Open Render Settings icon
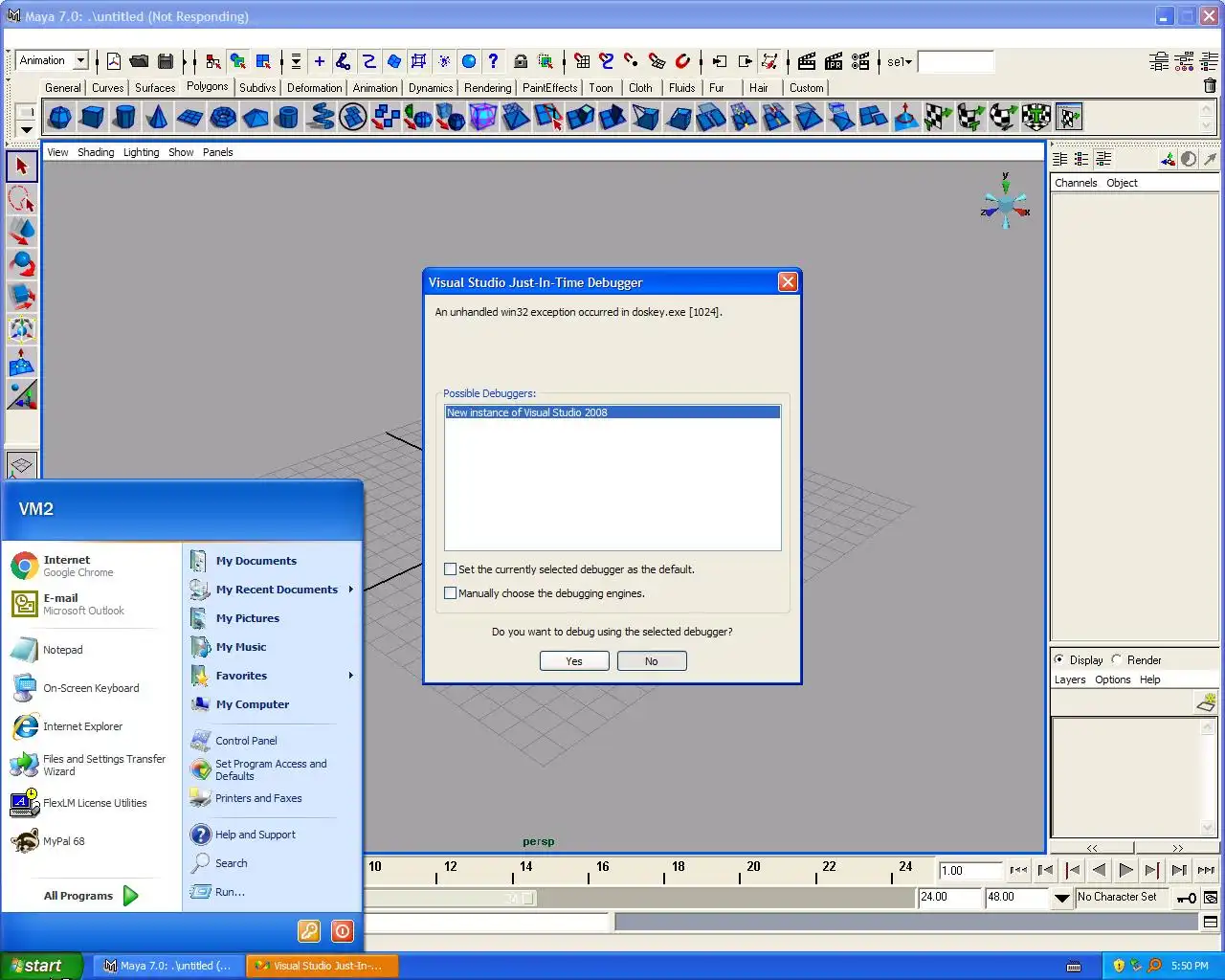Screen dimensions: 1225x980 coord(860,61)
